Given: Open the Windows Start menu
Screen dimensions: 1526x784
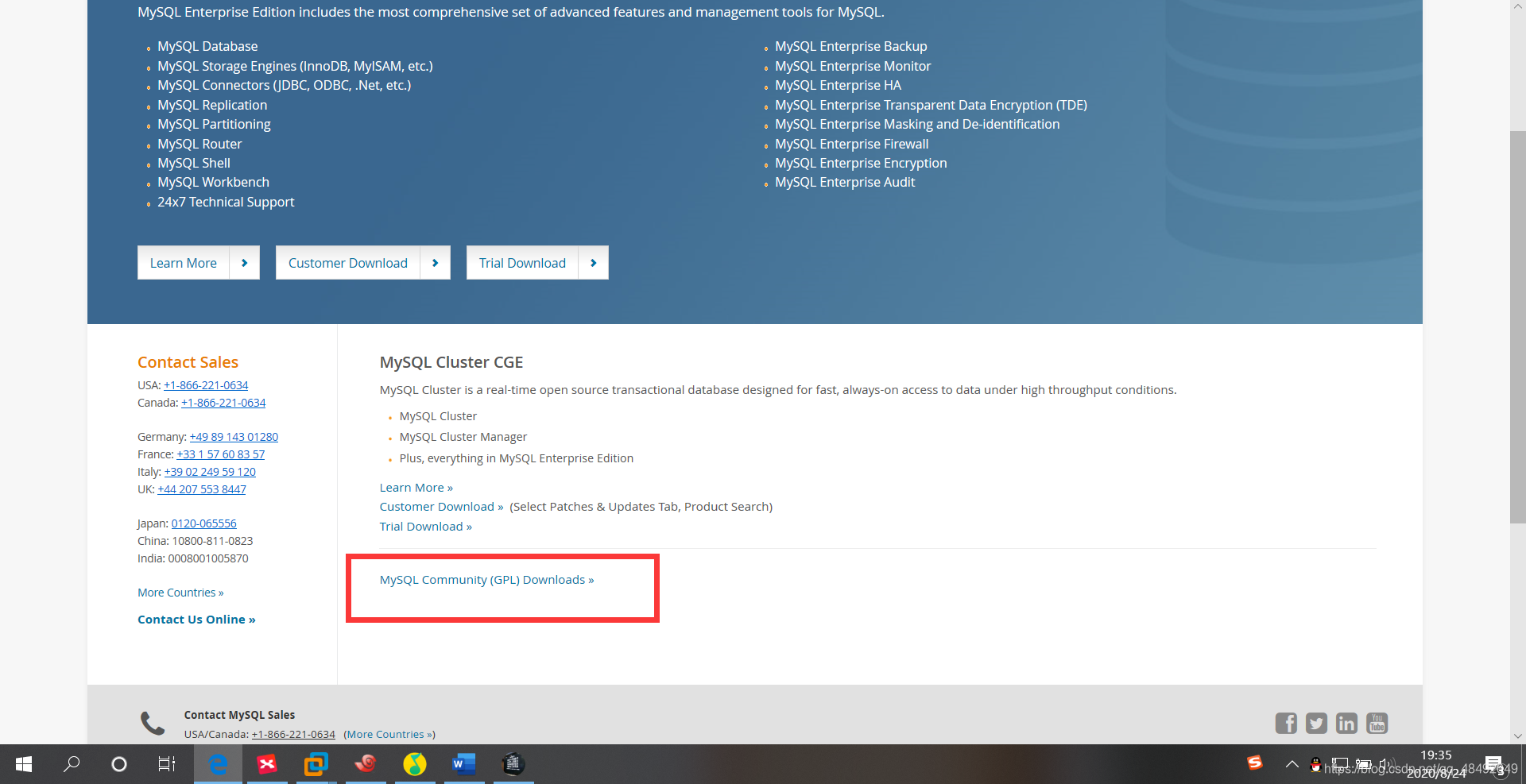Looking at the screenshot, I should tap(24, 764).
